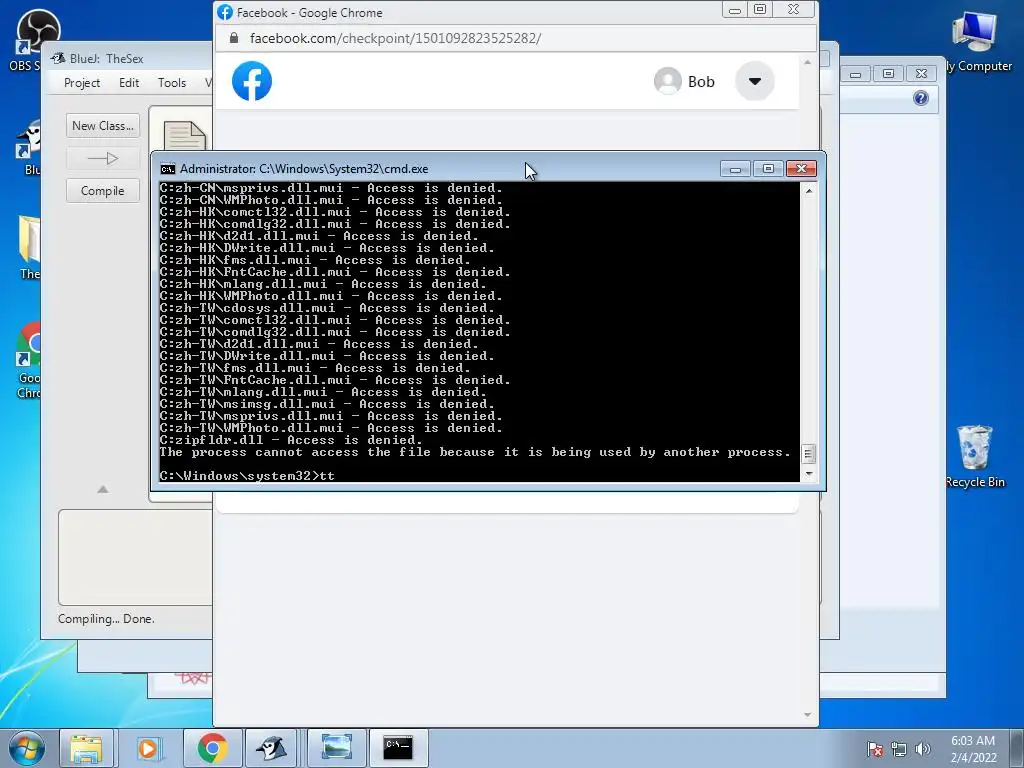Open the BlueJ Project menu
1024x768 pixels.
pos(82,83)
